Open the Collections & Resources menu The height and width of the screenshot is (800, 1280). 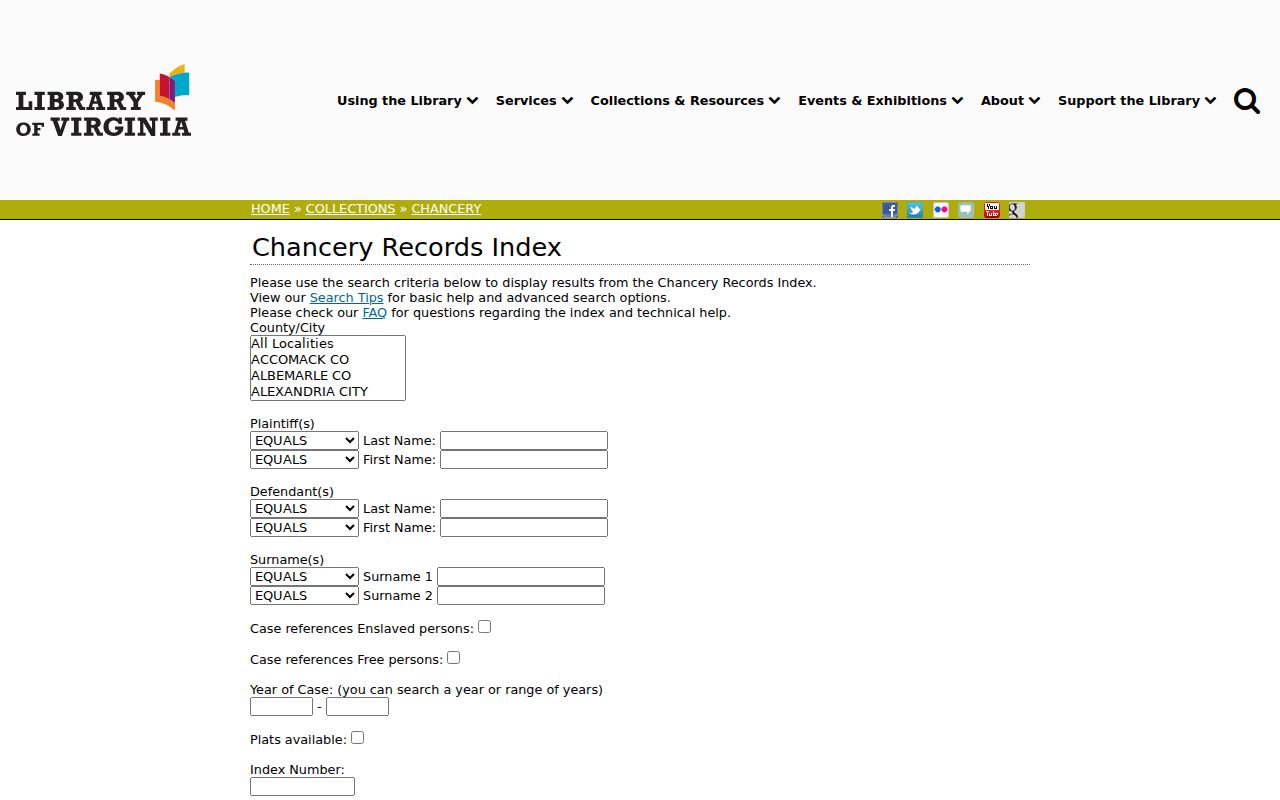pyautogui.click(x=686, y=101)
